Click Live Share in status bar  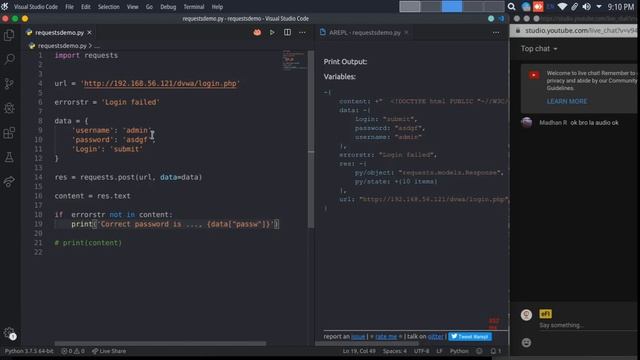point(109,351)
